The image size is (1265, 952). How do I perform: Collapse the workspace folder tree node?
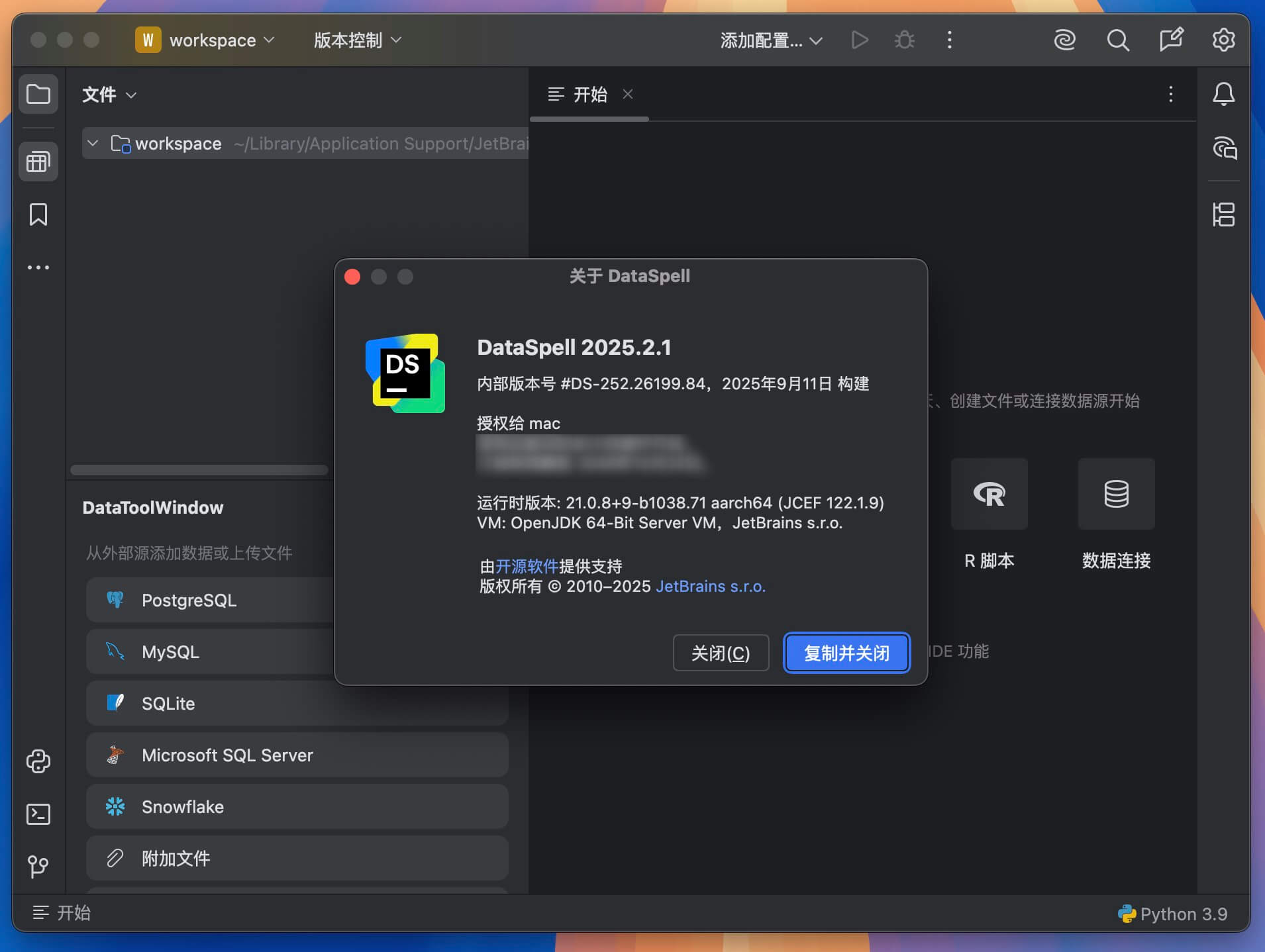[93, 144]
